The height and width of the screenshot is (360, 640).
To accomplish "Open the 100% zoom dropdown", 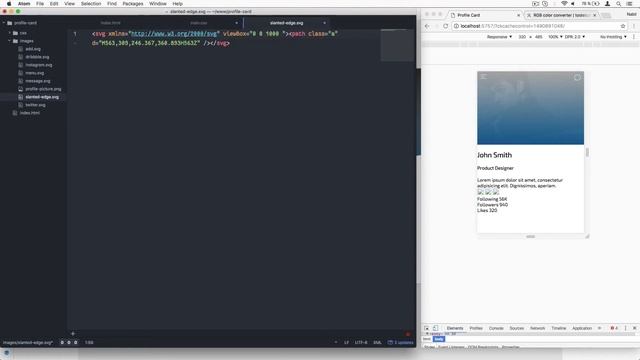I will [555, 37].
